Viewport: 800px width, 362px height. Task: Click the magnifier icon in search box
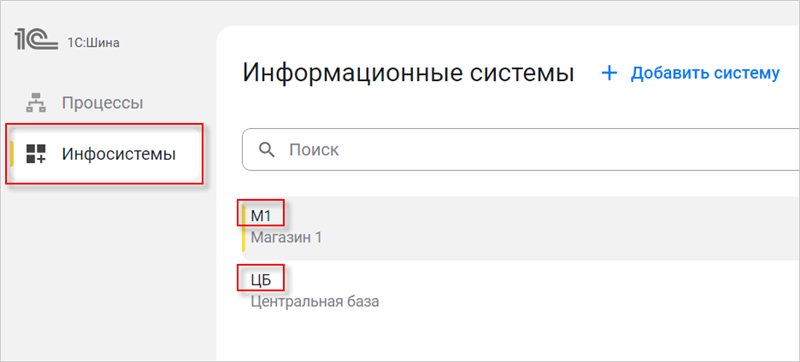pyautogui.click(x=266, y=150)
